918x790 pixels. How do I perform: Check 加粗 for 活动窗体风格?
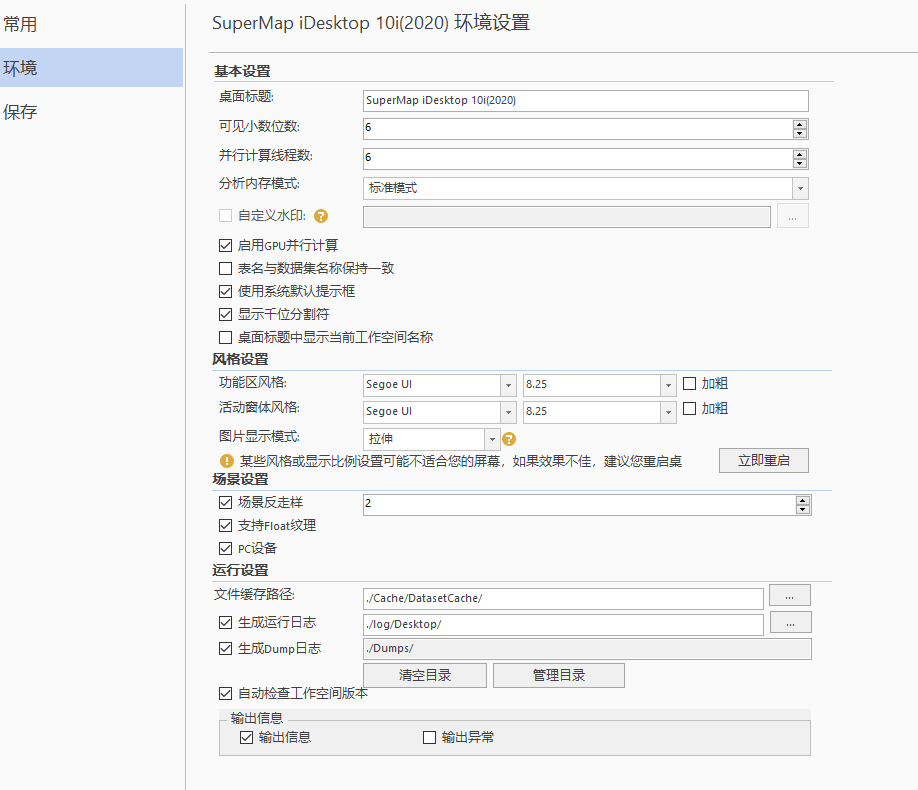pyautogui.click(x=690, y=408)
